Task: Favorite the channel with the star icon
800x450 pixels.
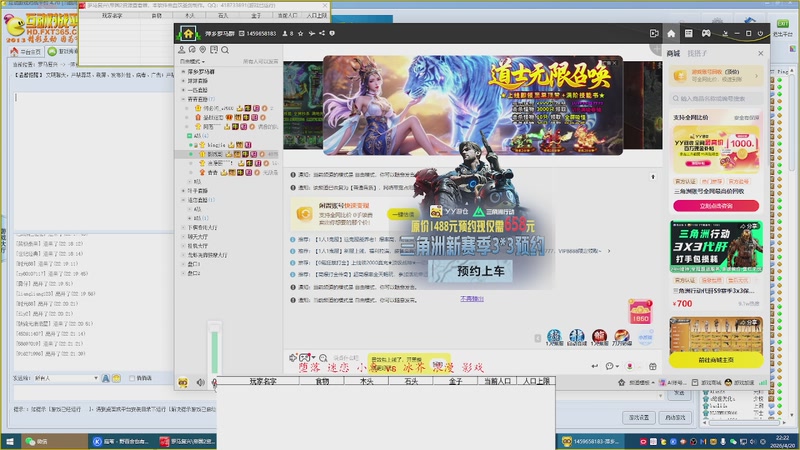Action: coord(301,34)
